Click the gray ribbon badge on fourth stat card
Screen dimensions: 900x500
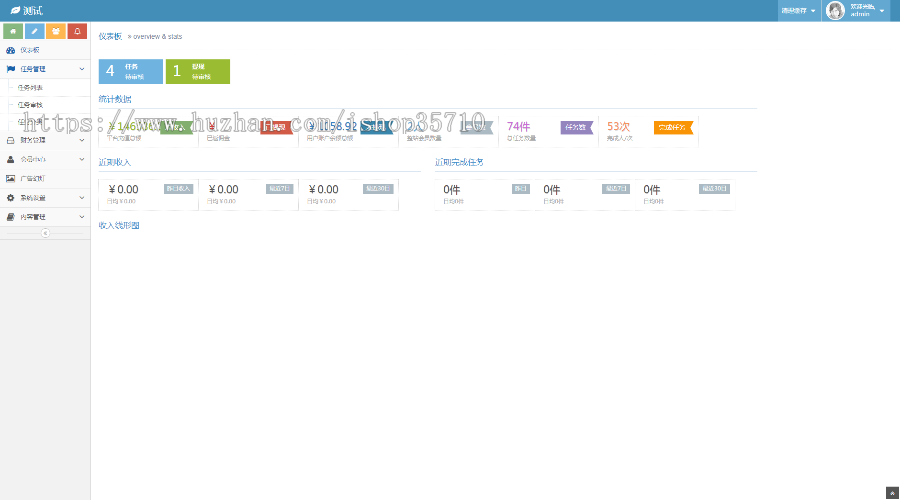tap(476, 127)
